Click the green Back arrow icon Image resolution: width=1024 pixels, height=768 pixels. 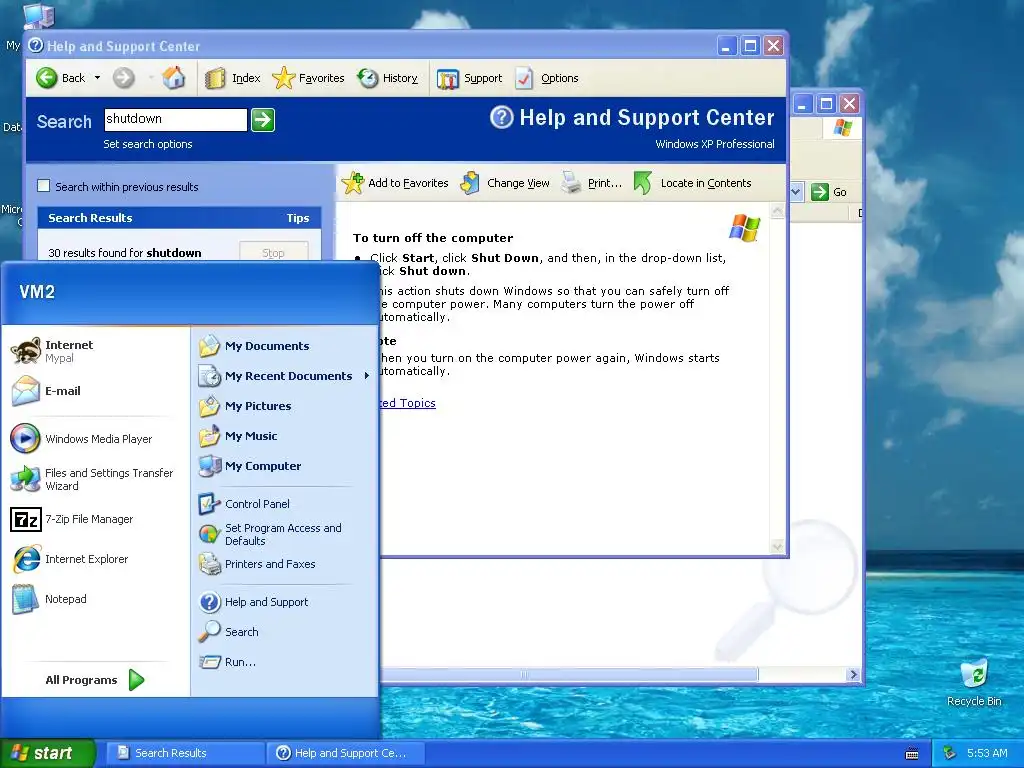pyautogui.click(x=46, y=78)
